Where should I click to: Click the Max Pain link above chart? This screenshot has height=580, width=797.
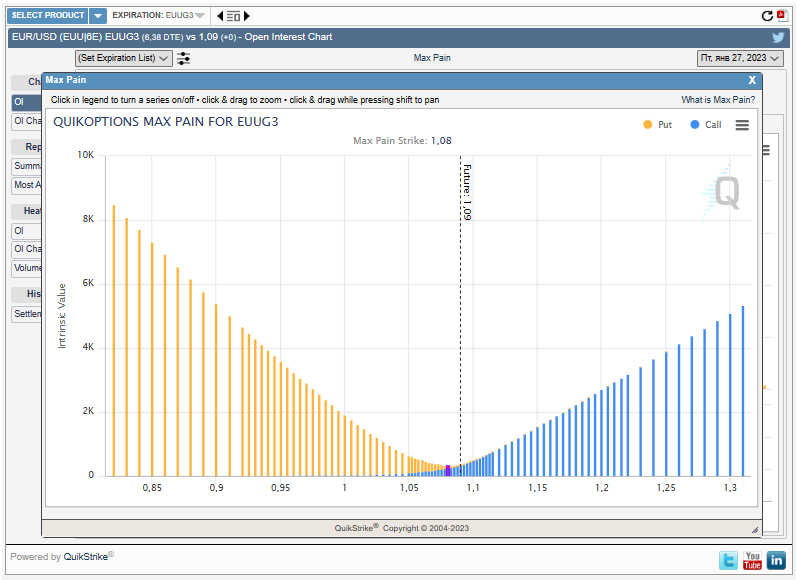coord(432,58)
